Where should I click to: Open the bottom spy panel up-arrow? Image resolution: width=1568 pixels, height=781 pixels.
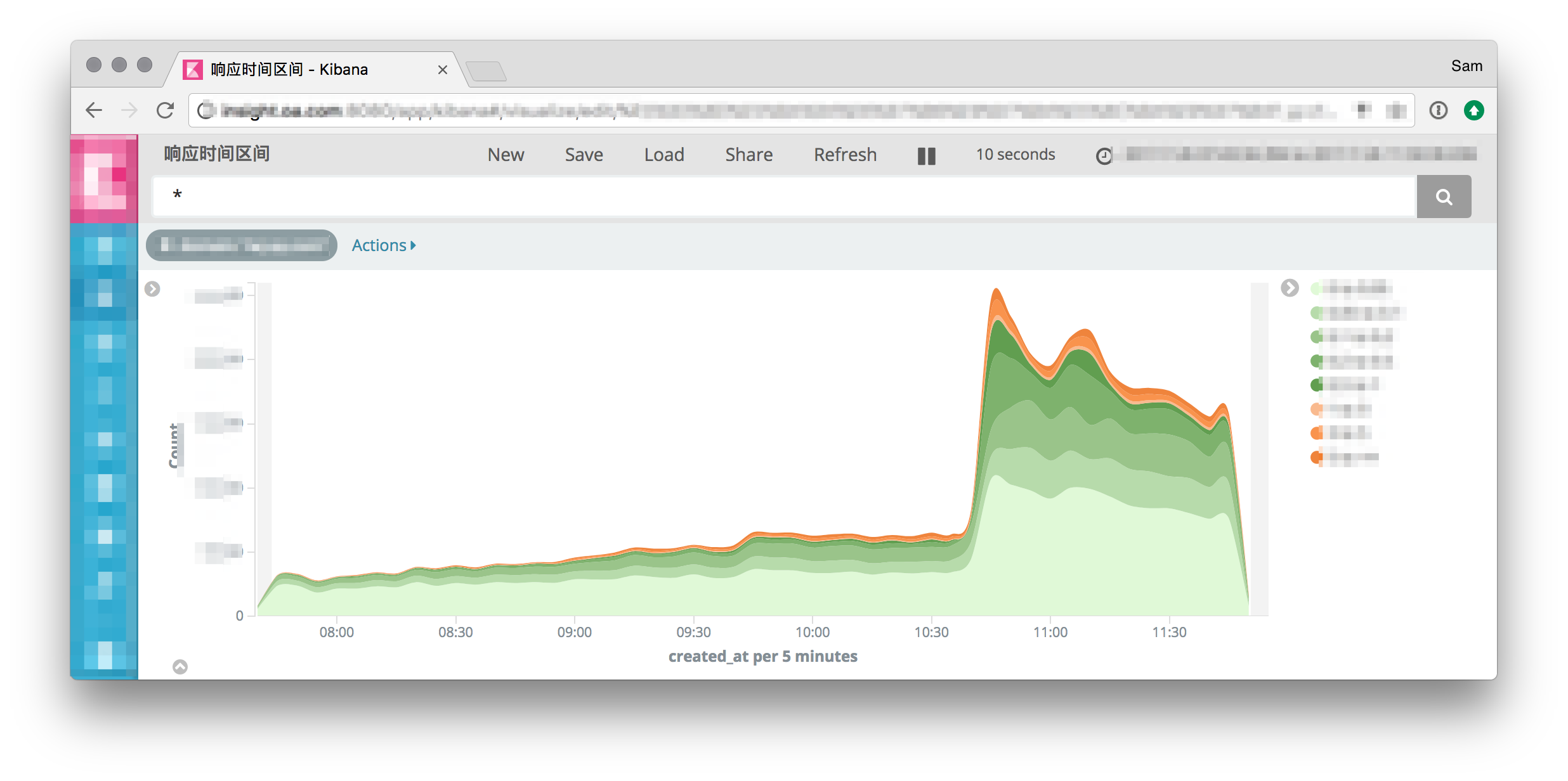180,667
